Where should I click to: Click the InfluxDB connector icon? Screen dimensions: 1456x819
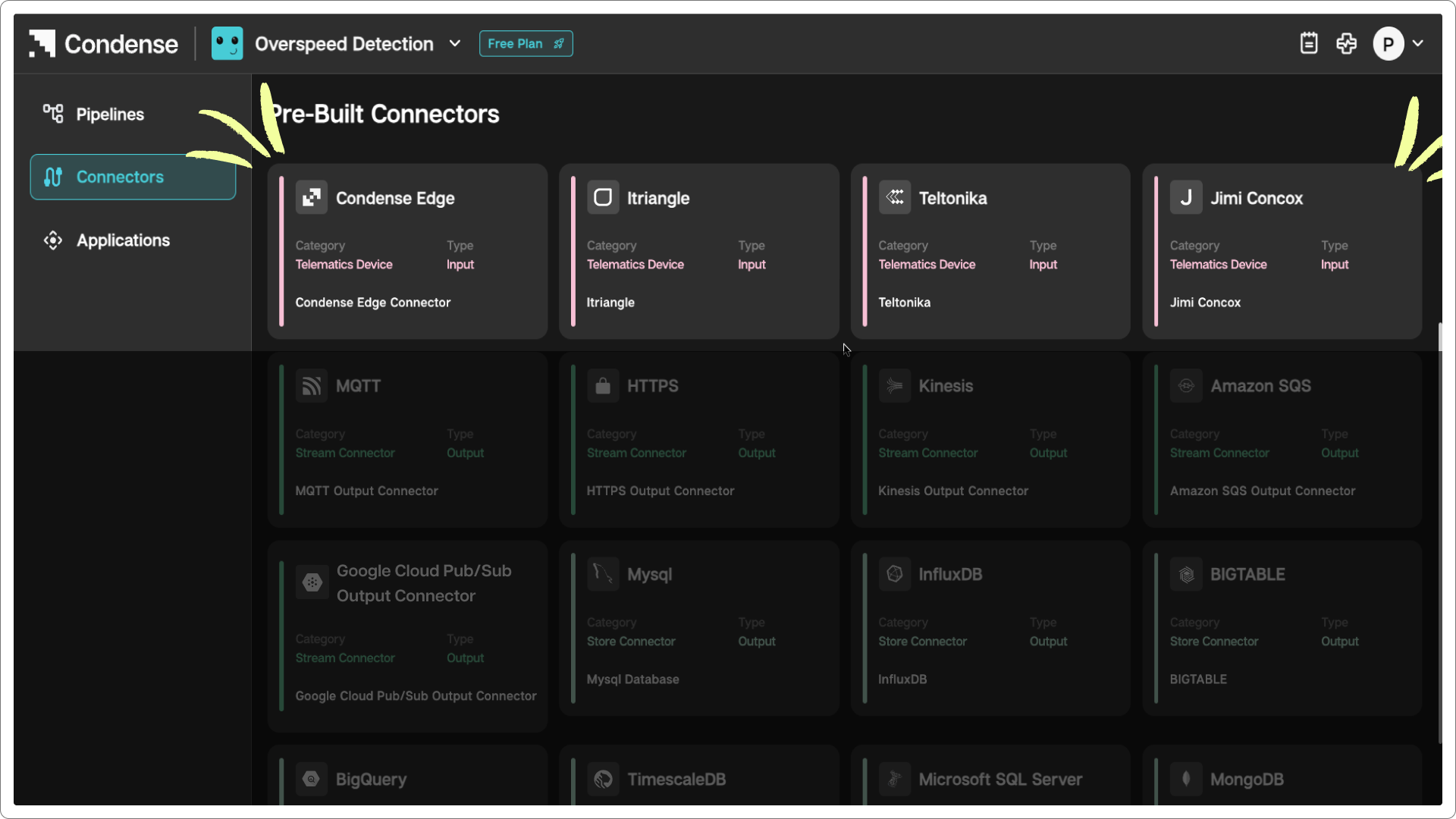(x=895, y=574)
